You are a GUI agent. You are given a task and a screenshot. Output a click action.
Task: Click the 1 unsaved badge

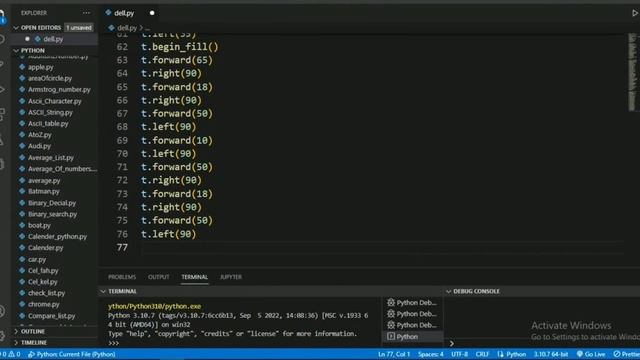[x=79, y=28]
